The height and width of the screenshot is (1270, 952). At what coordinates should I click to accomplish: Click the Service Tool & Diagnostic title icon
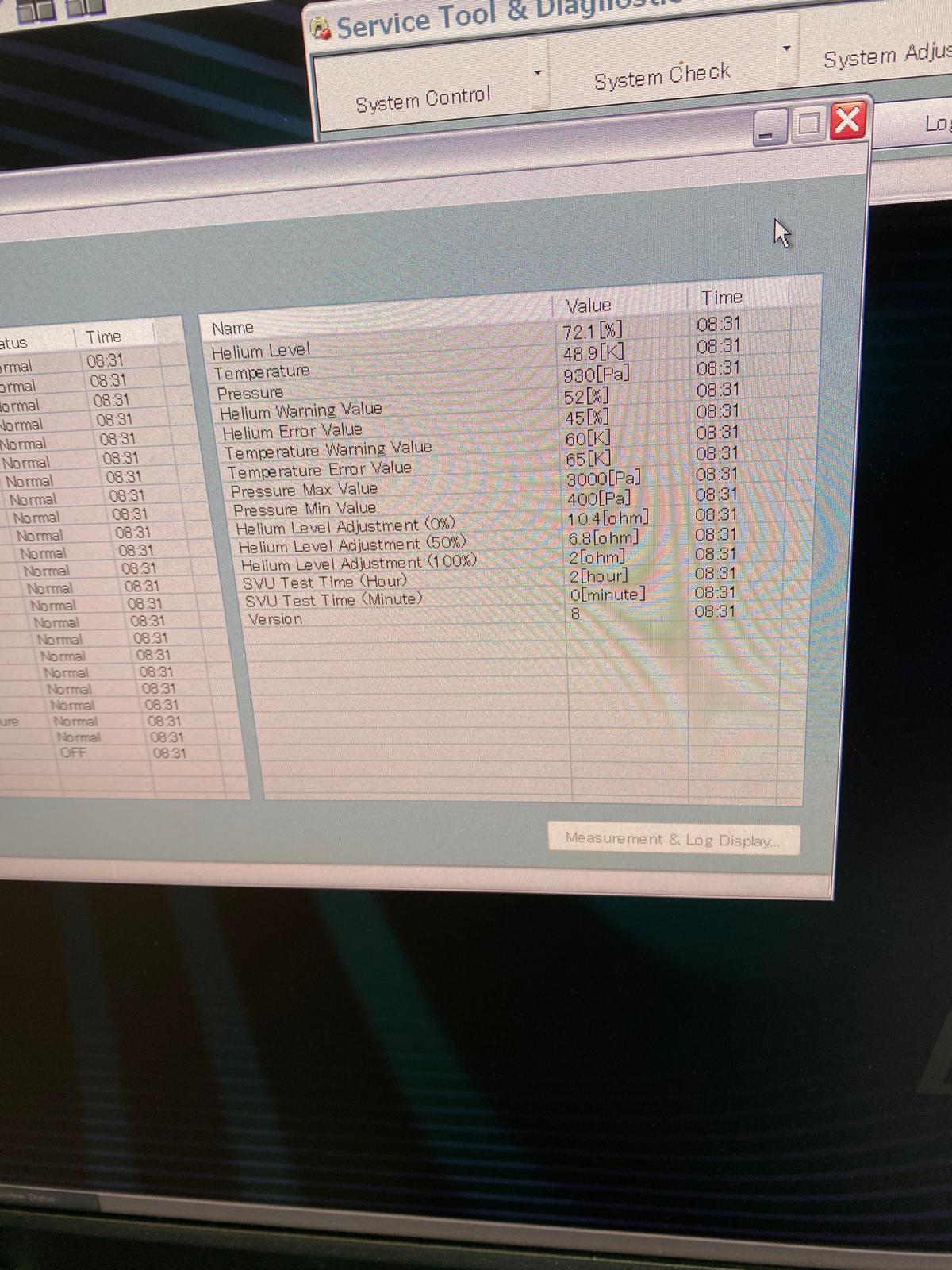(x=321, y=29)
